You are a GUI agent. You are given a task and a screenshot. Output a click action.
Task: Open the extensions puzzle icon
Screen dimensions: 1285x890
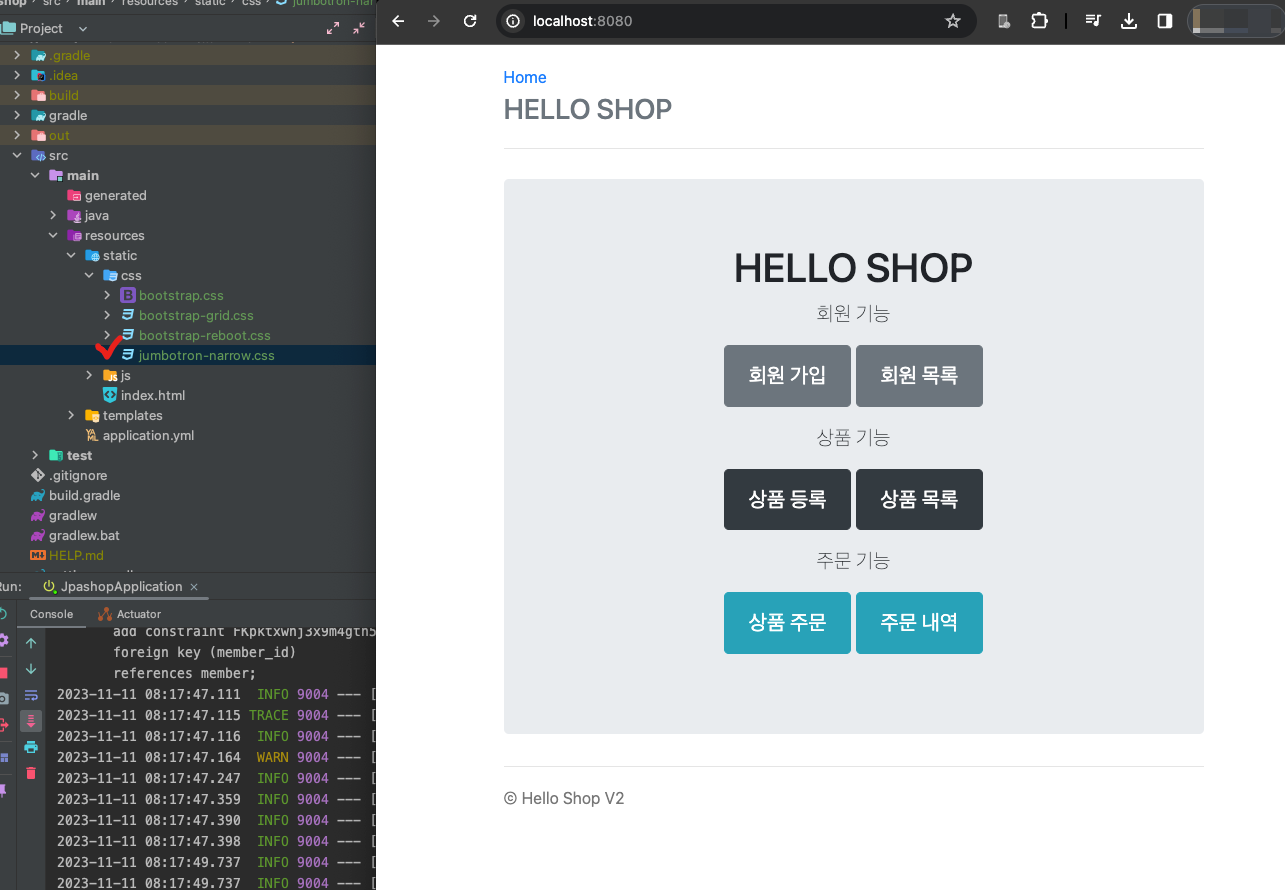pyautogui.click(x=1039, y=21)
